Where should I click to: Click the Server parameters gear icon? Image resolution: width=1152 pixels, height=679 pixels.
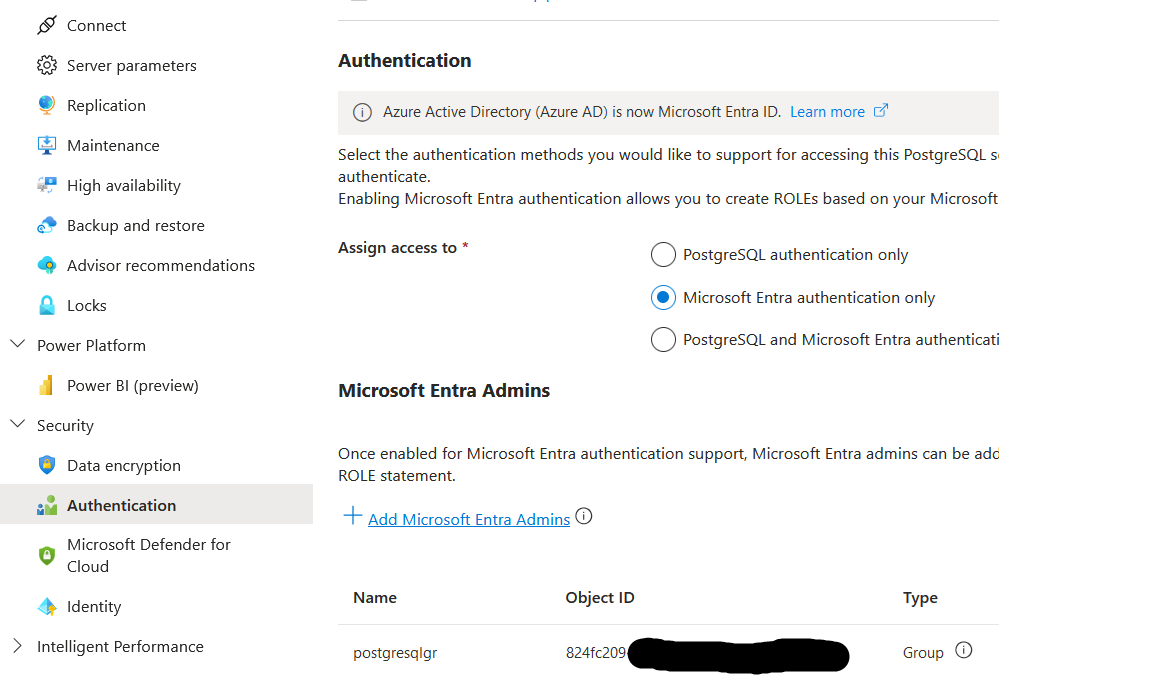click(x=46, y=65)
